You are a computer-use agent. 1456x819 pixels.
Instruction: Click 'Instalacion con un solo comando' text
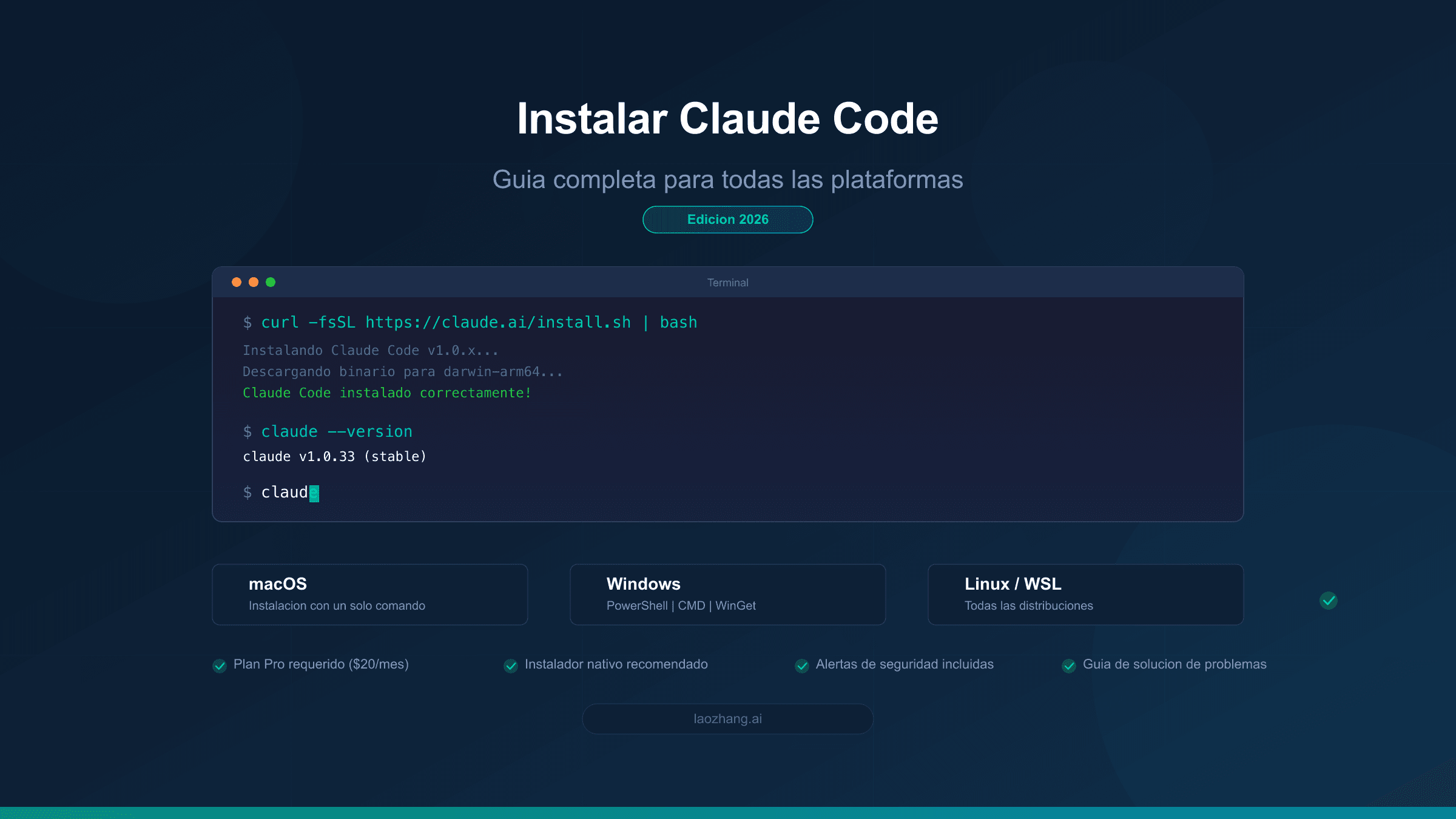[x=337, y=605]
